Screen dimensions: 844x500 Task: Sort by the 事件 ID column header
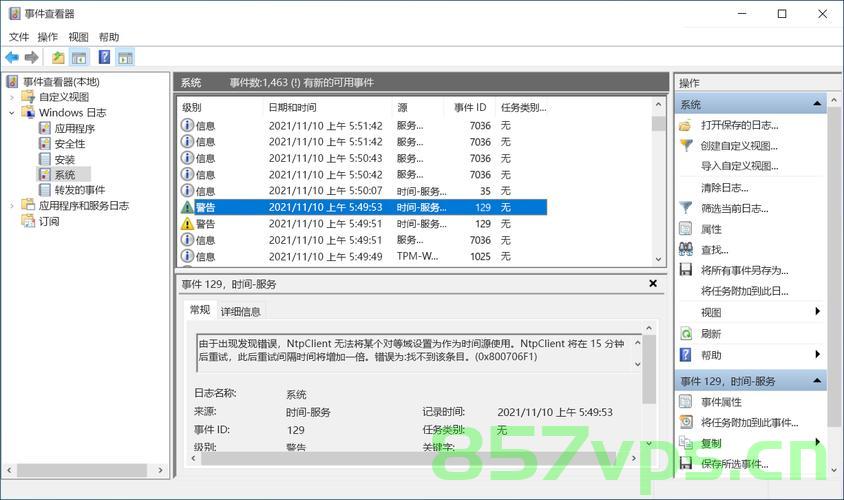click(470, 107)
